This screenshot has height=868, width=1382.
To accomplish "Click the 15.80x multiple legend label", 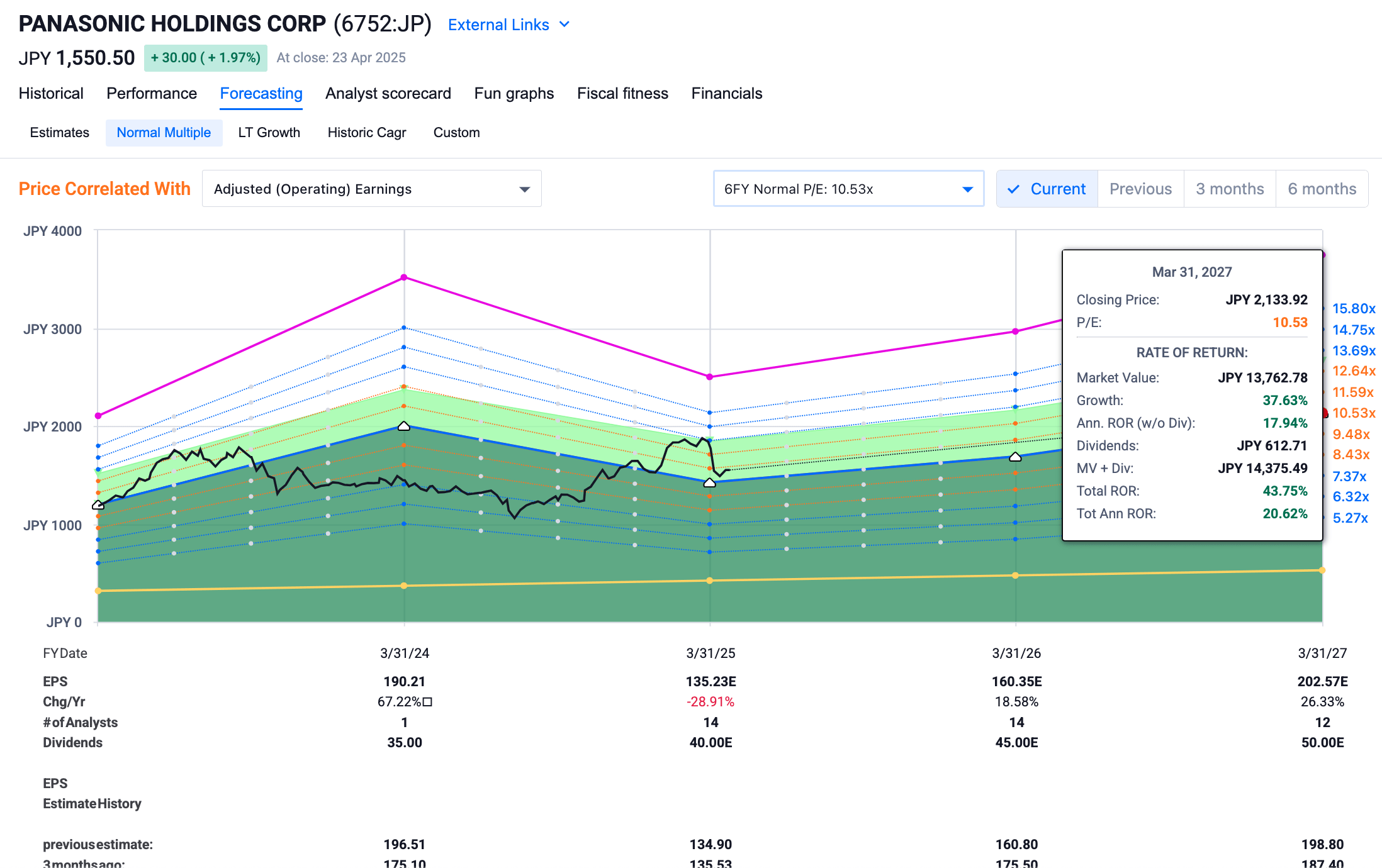I will 1353,309.
